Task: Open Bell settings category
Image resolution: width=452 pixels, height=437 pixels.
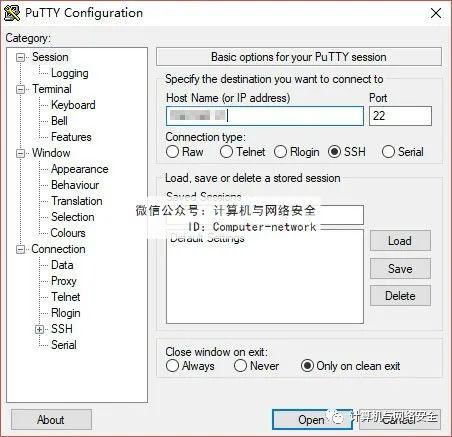Action: (x=59, y=121)
